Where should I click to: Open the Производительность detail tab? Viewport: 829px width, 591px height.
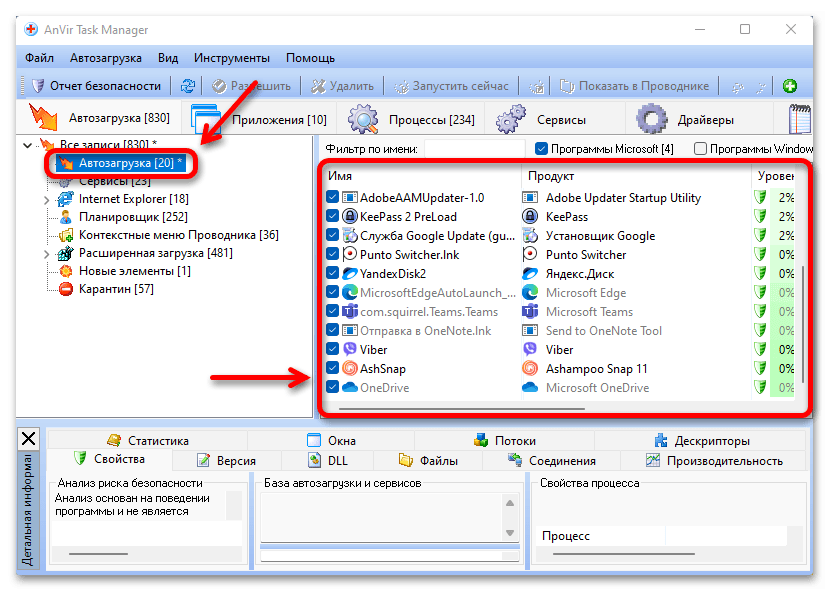714,460
